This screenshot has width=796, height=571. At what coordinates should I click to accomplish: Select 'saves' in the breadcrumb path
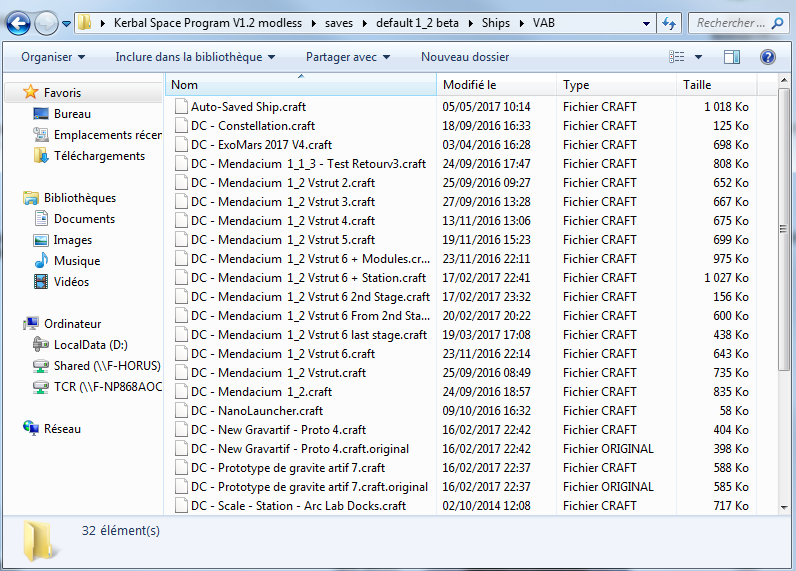(x=339, y=23)
